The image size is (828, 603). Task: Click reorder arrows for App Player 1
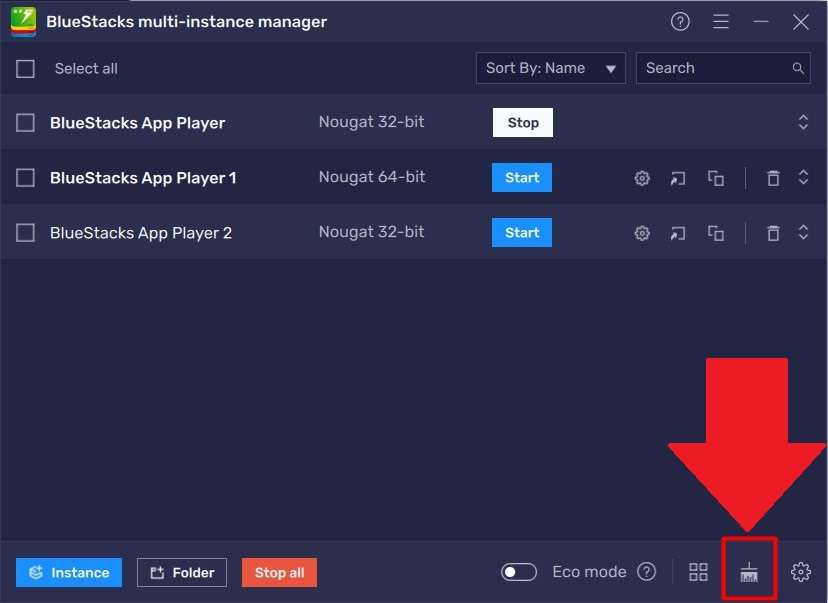pos(803,177)
